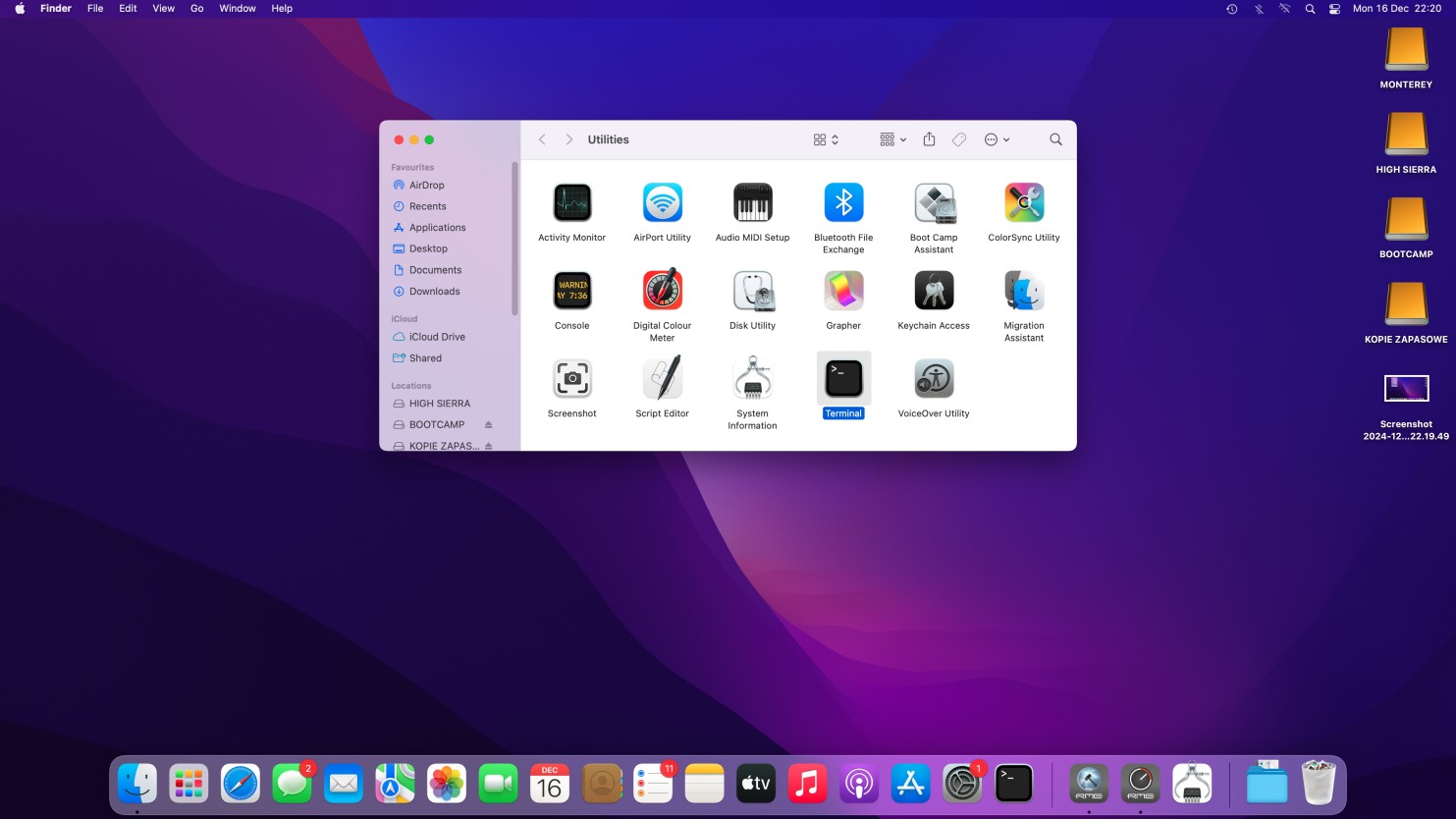1456x819 pixels.
Task: Open the App Store from the Dock
Action: pos(910,784)
